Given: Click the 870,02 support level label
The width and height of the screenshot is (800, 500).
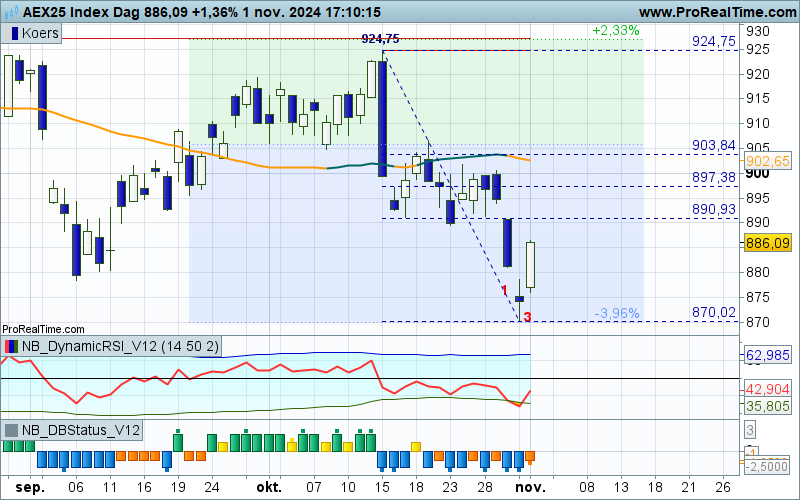Looking at the screenshot, I should 714,313.
